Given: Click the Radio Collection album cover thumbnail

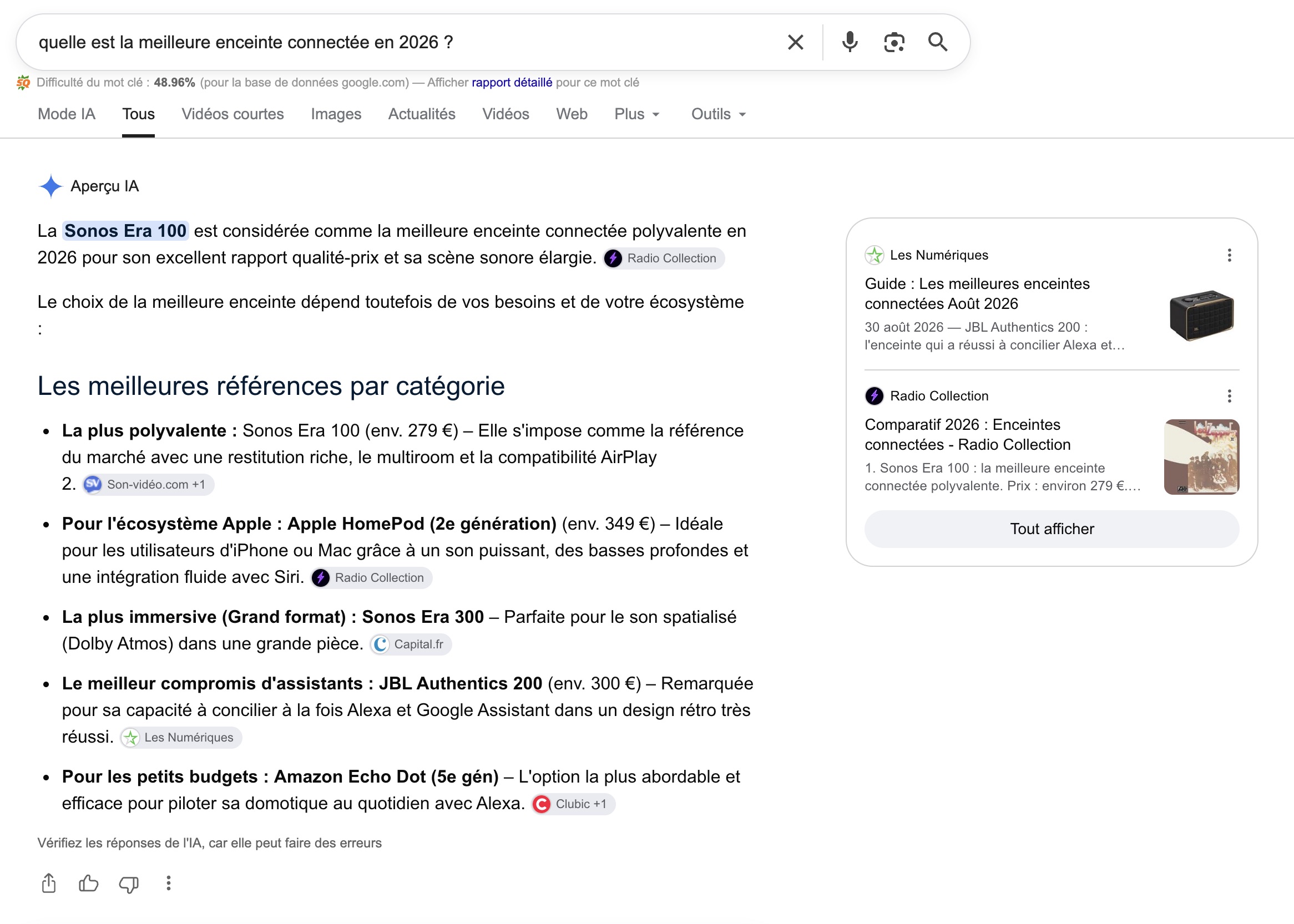Looking at the screenshot, I should coord(1201,457).
